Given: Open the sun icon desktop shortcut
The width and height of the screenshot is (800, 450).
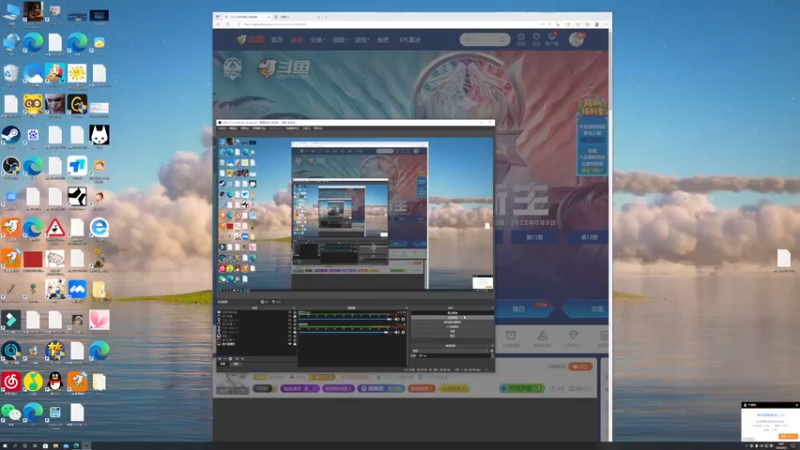Looking at the screenshot, I should point(77,73).
